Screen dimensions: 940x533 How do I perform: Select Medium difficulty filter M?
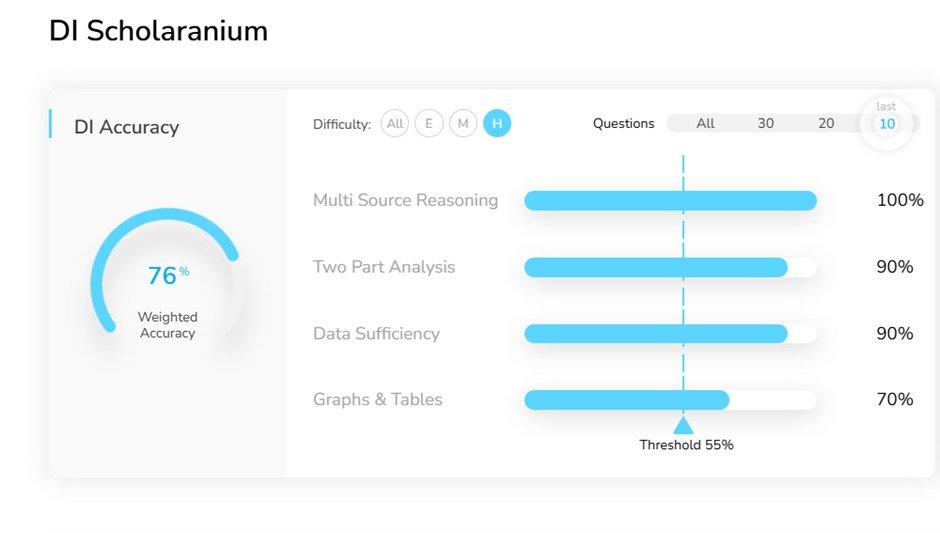463,124
